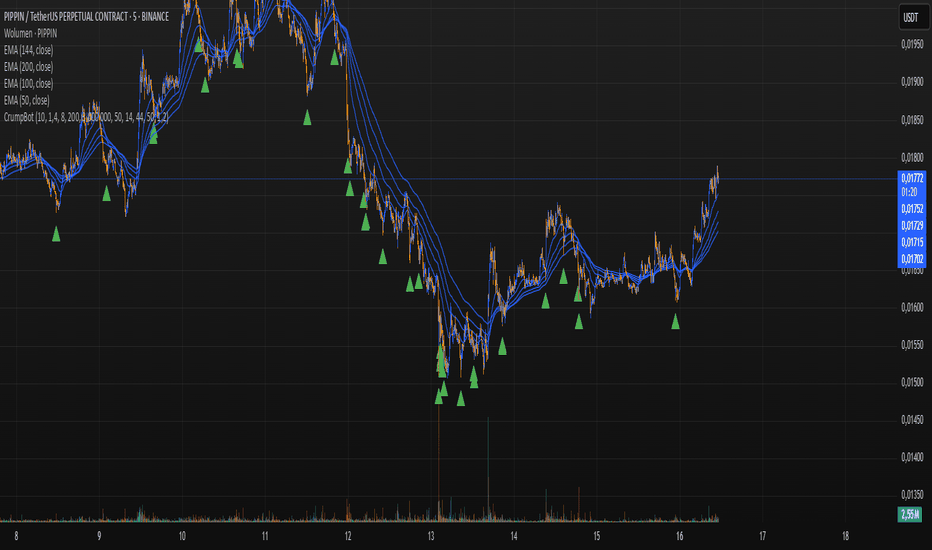This screenshot has width=932, height=550.
Task: Click the PIPPIN / TetherUS PERPETUAL CONTRACT title
Action: pyautogui.click(x=86, y=17)
